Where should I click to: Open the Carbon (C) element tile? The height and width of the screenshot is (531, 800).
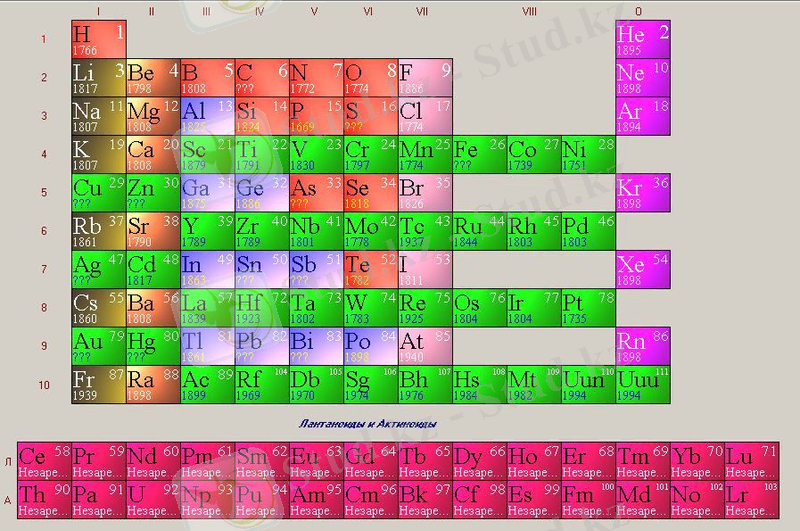(x=262, y=78)
